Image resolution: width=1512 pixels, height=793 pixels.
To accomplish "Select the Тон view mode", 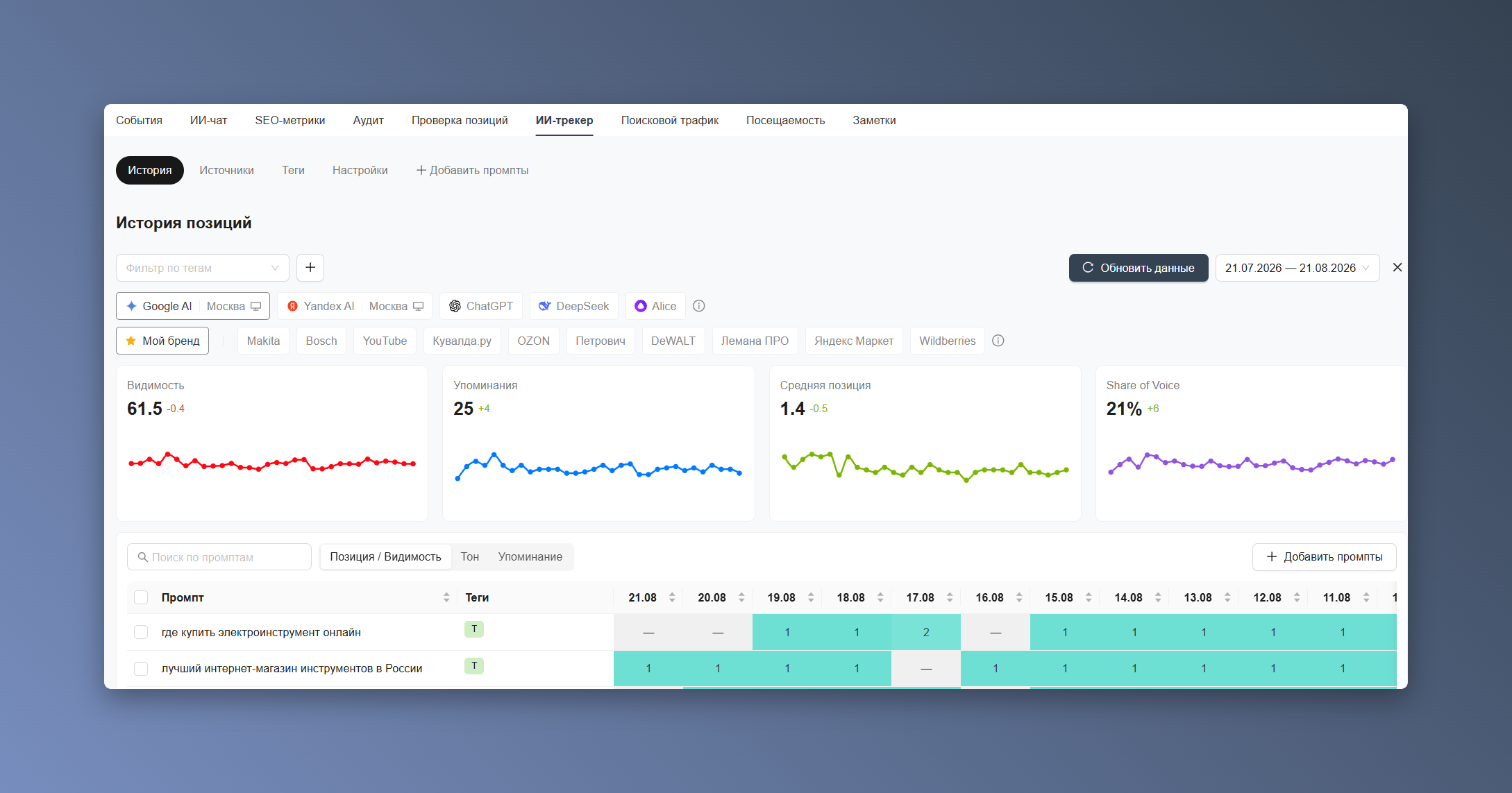I will pos(470,557).
